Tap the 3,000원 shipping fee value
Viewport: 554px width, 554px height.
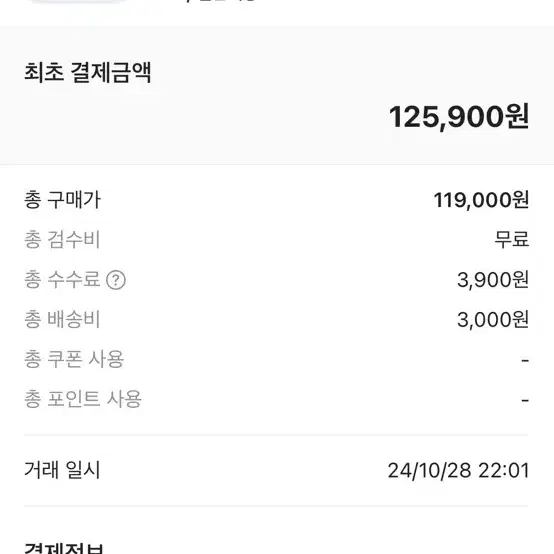(x=493, y=320)
